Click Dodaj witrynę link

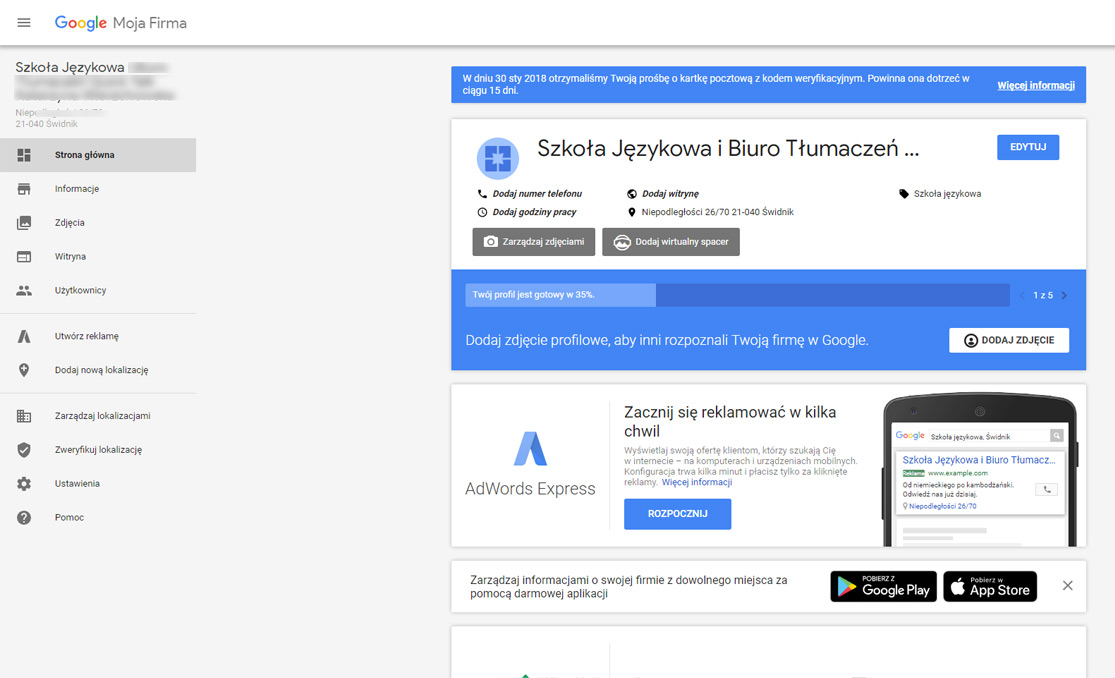click(x=670, y=194)
